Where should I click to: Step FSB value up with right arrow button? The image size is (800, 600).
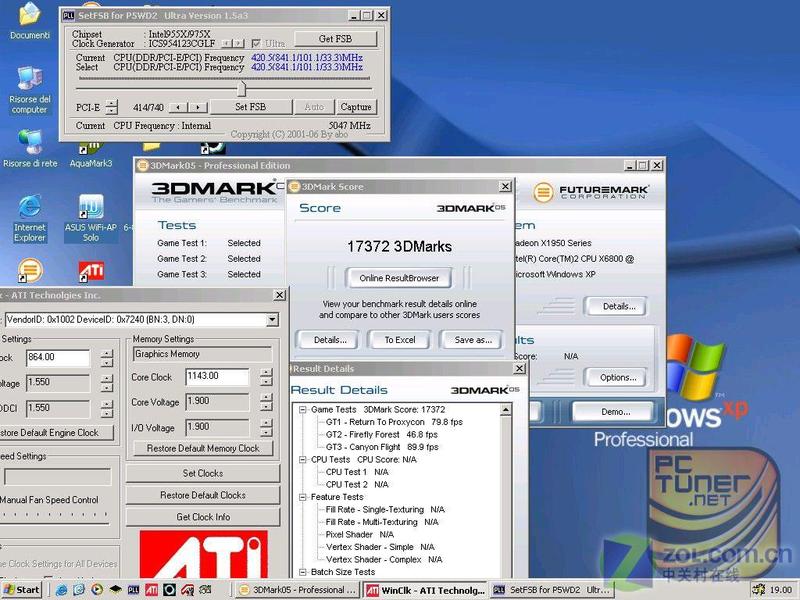coord(198,107)
